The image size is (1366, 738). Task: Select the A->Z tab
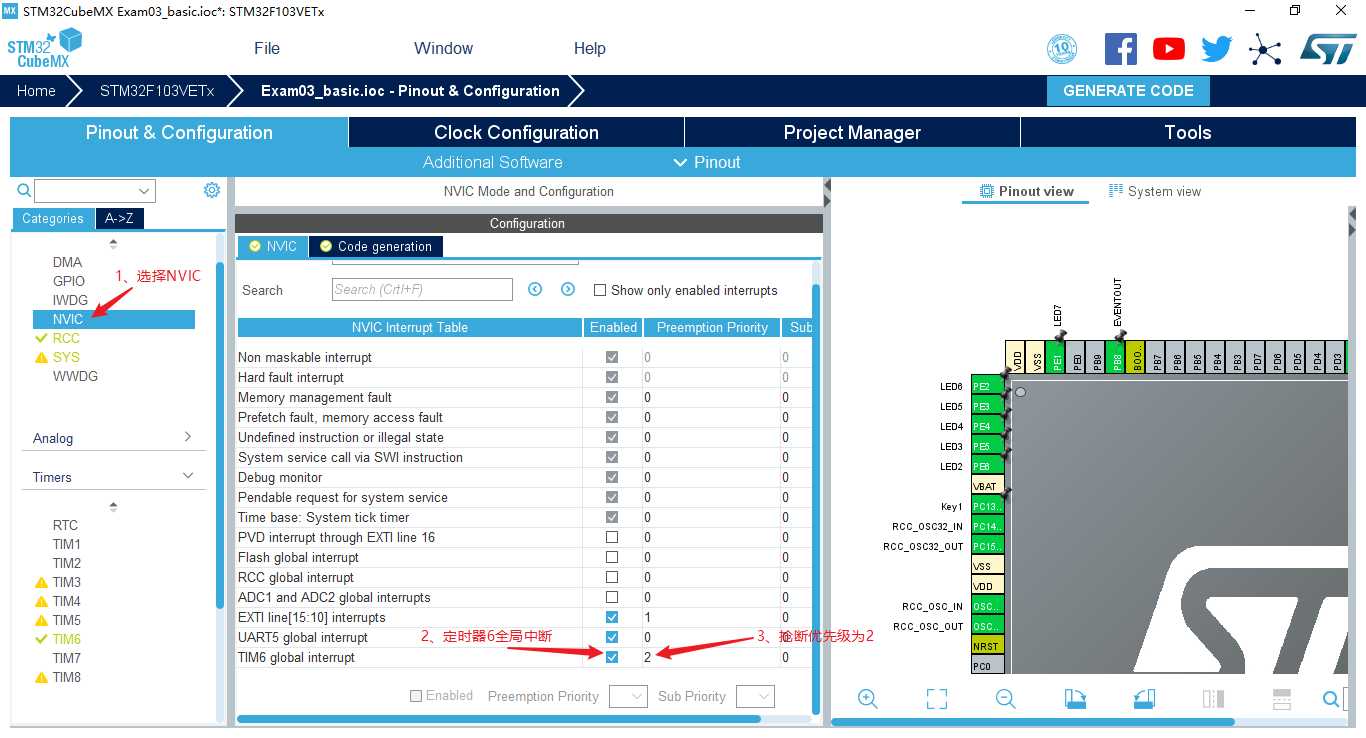(x=118, y=218)
